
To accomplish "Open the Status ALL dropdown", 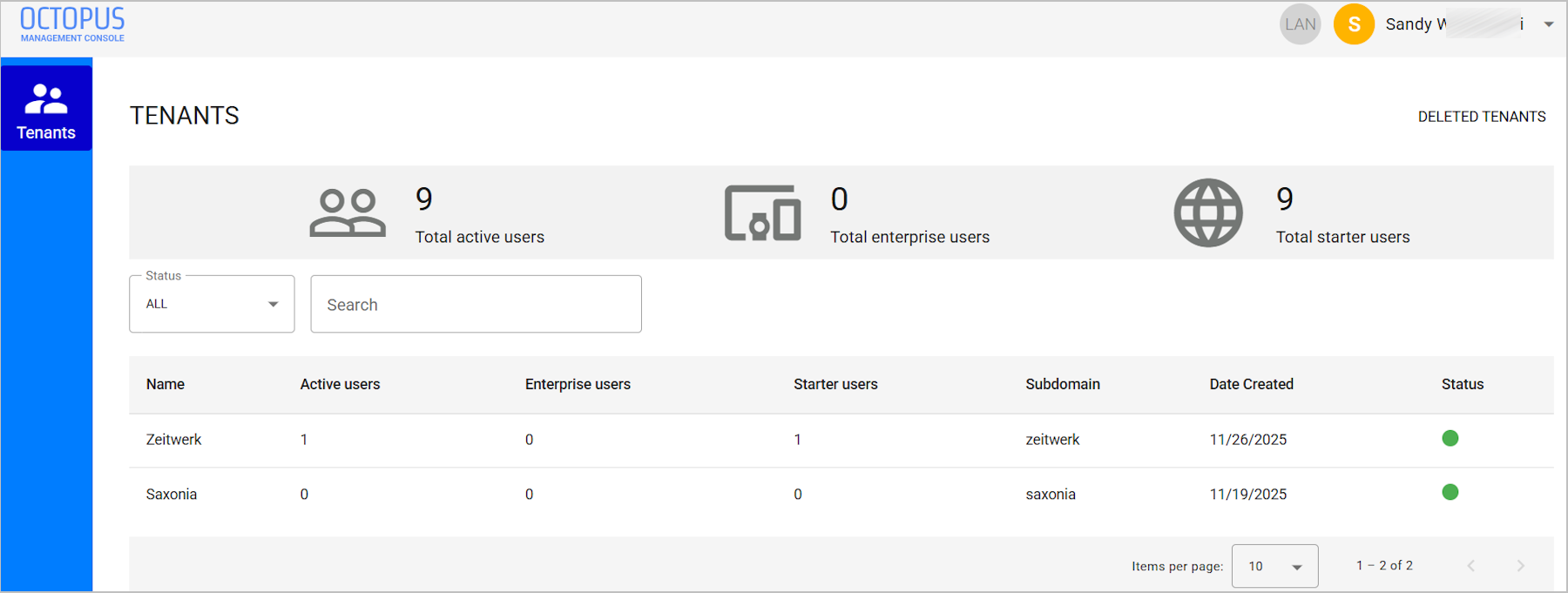I will (212, 304).
